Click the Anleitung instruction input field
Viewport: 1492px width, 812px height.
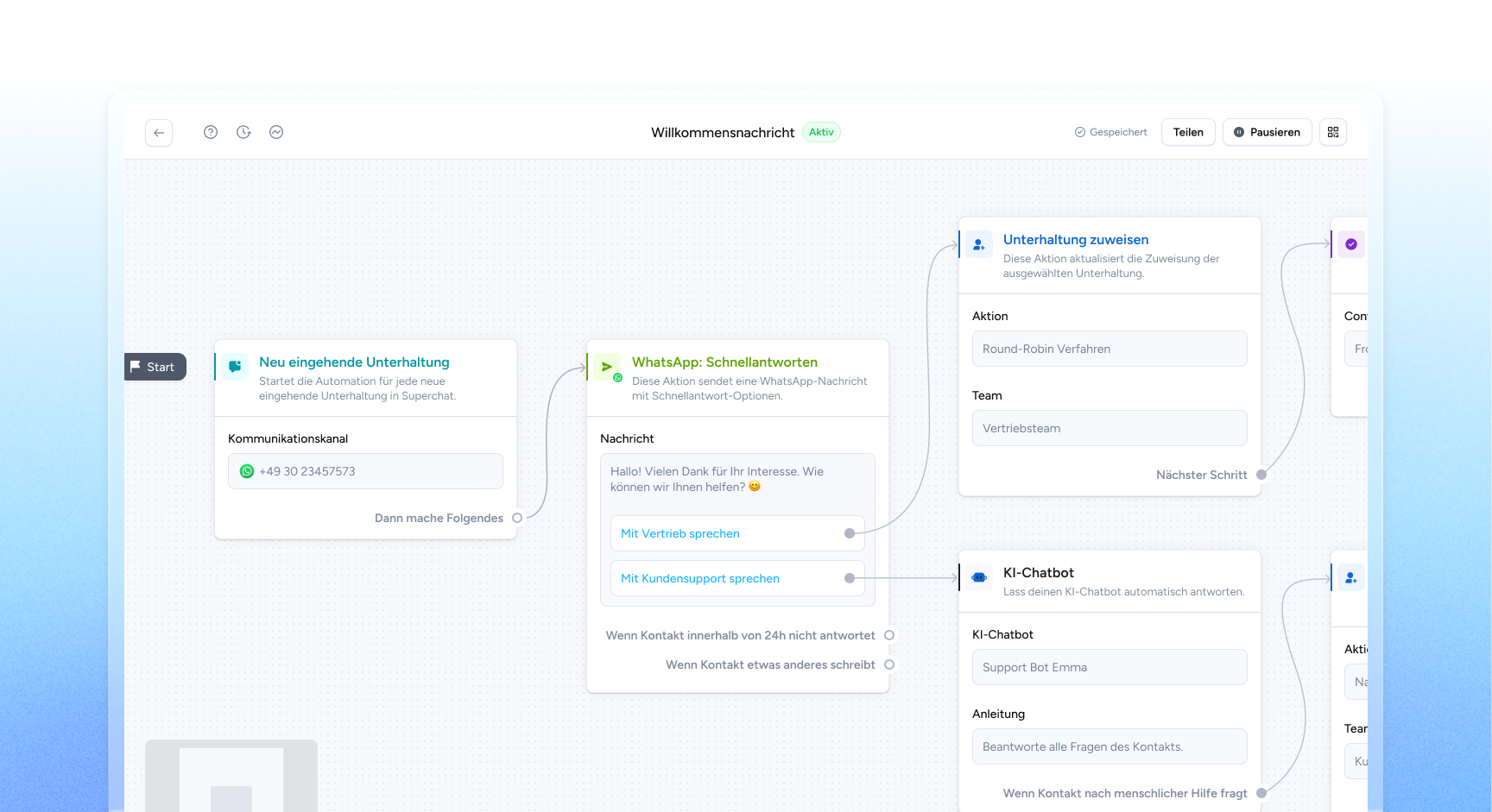pyautogui.click(x=1110, y=746)
